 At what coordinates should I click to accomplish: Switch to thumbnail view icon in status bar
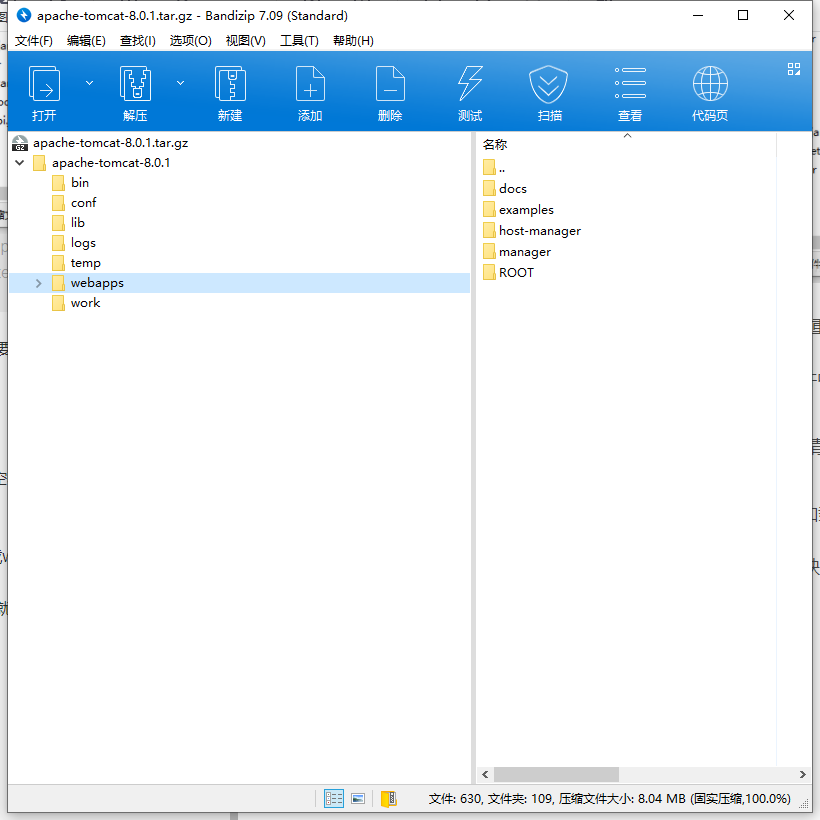(x=358, y=799)
